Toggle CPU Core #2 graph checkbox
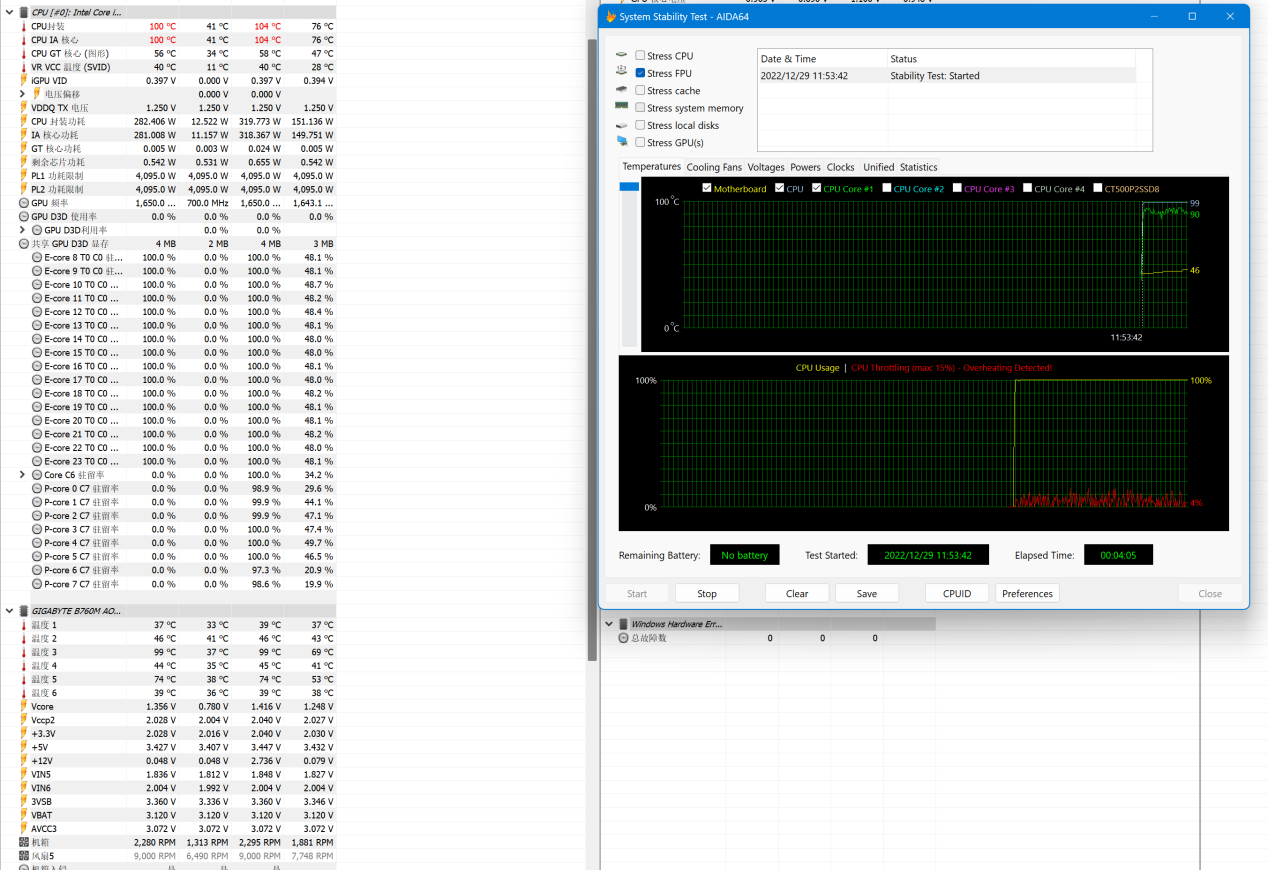Screen dimensions: 1268x870 click(x=887, y=188)
